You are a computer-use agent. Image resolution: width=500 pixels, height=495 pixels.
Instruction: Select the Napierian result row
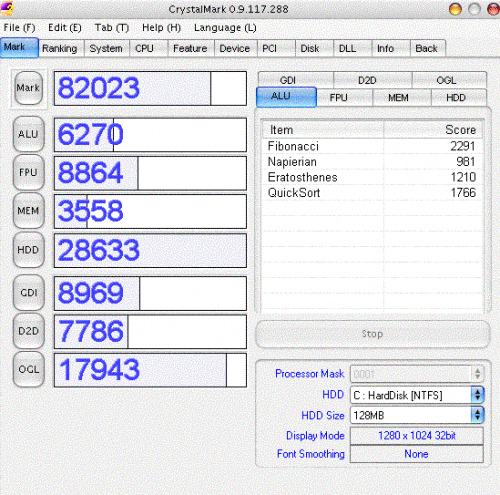[x=372, y=162]
